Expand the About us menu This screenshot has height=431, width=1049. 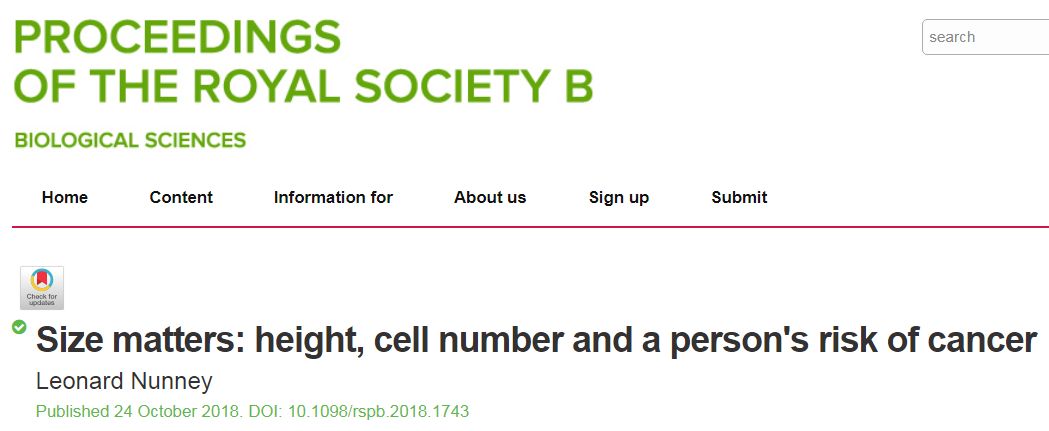coord(490,197)
